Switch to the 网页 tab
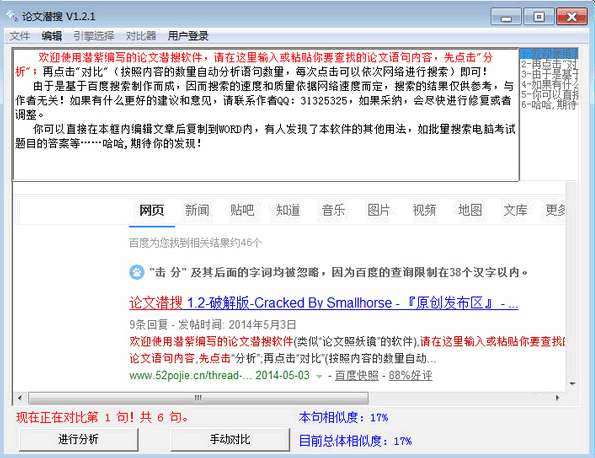 [151, 210]
